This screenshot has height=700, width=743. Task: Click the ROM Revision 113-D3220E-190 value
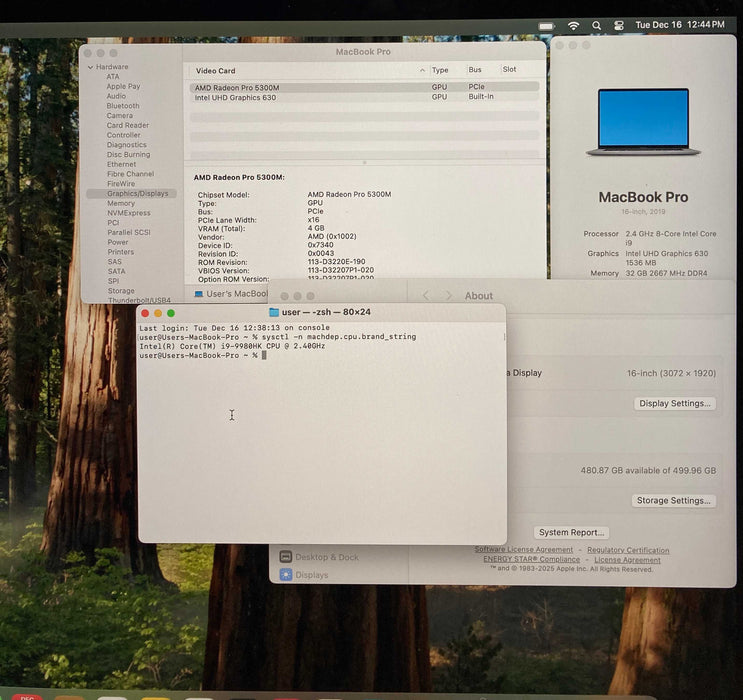pos(336,262)
